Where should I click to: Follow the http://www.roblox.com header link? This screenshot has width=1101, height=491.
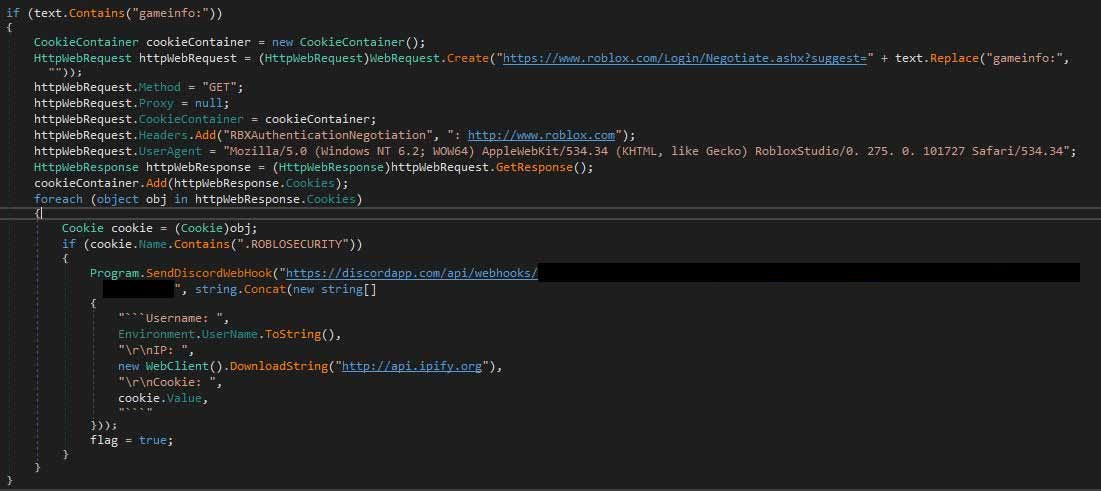coord(541,135)
